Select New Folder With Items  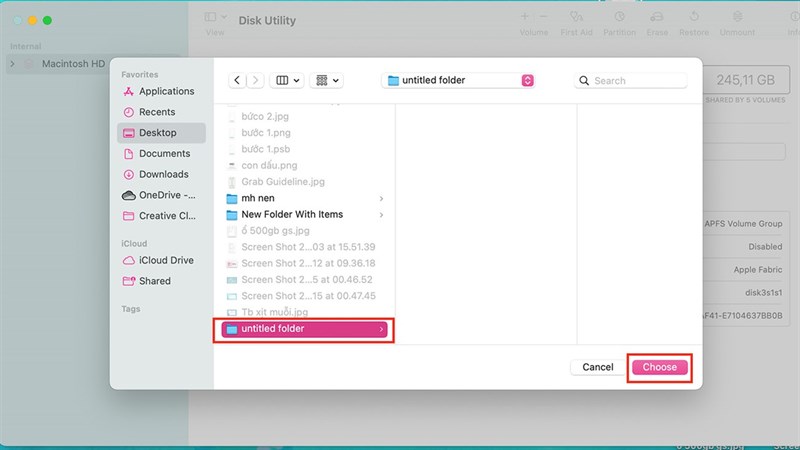point(305,215)
